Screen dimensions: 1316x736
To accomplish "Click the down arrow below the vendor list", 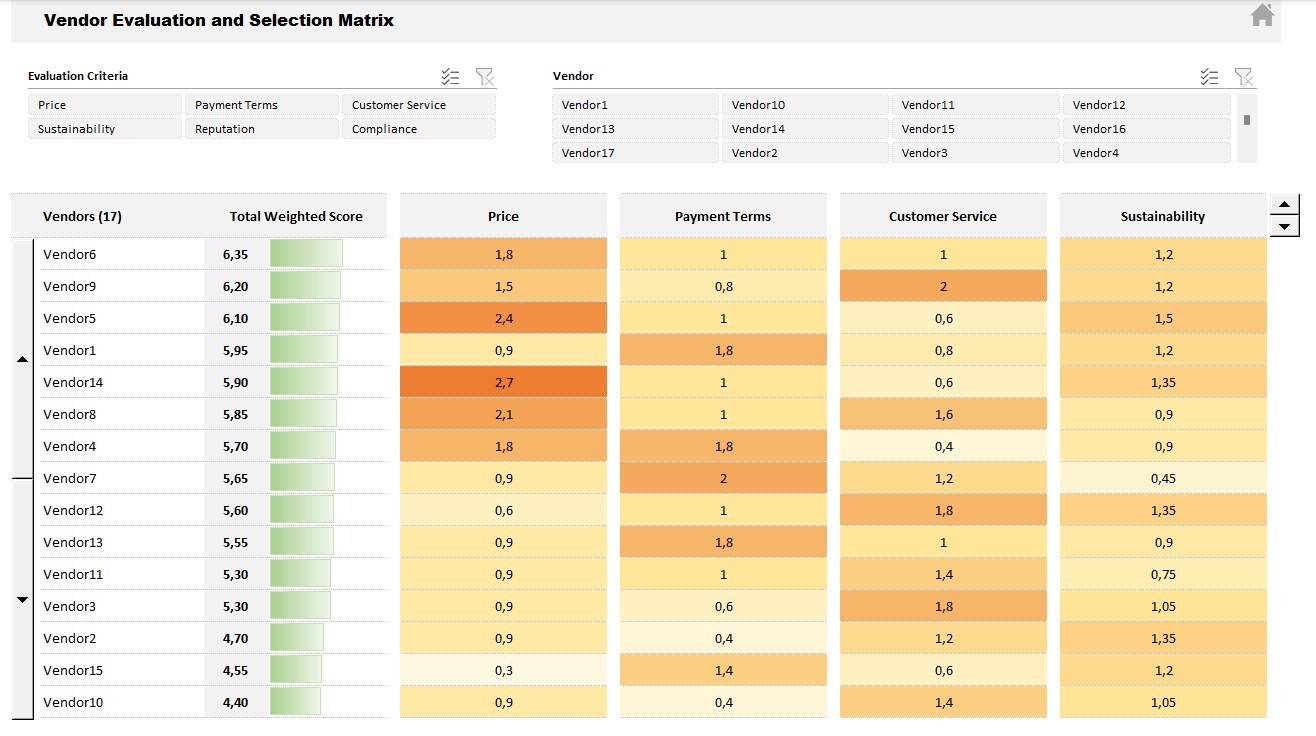I will click(x=22, y=599).
